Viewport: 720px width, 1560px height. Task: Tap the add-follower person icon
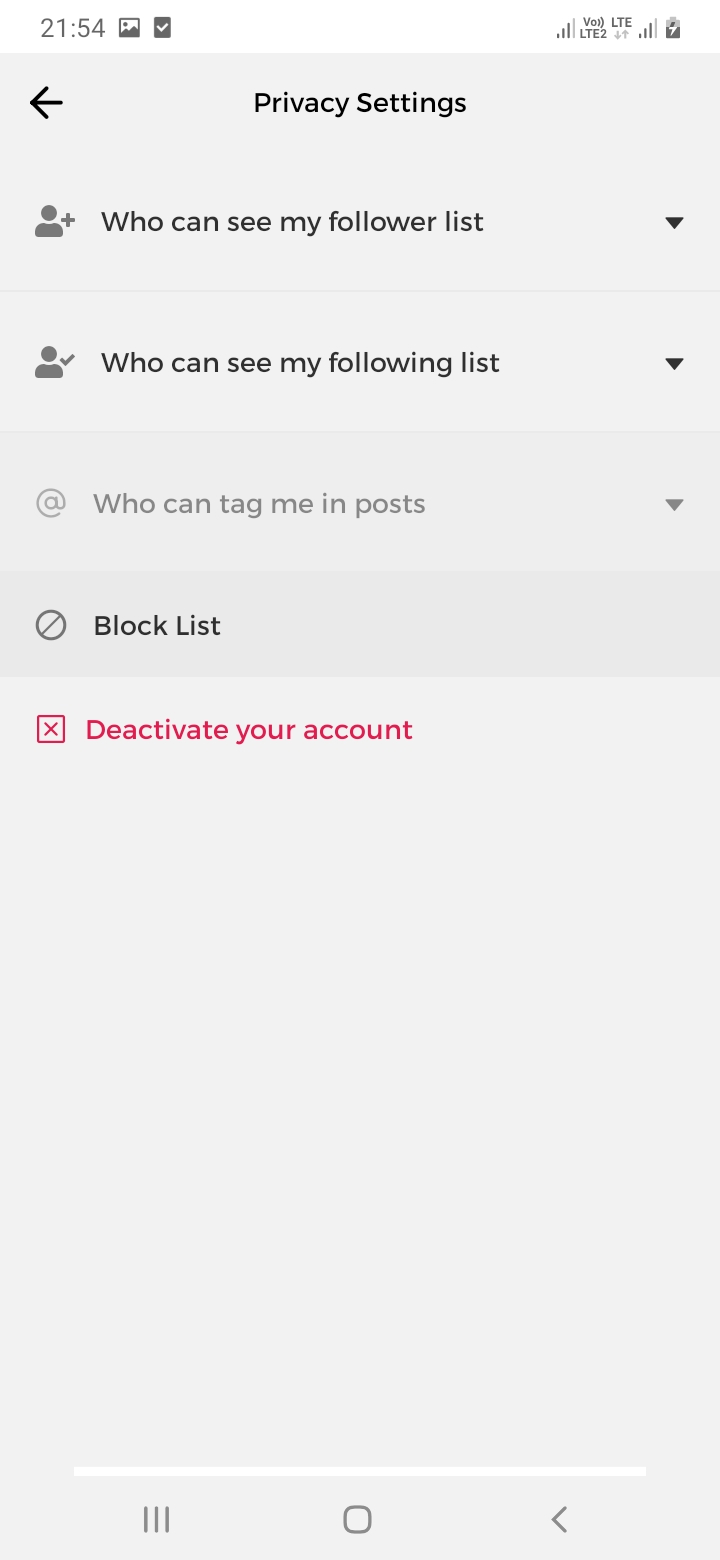click(55, 222)
